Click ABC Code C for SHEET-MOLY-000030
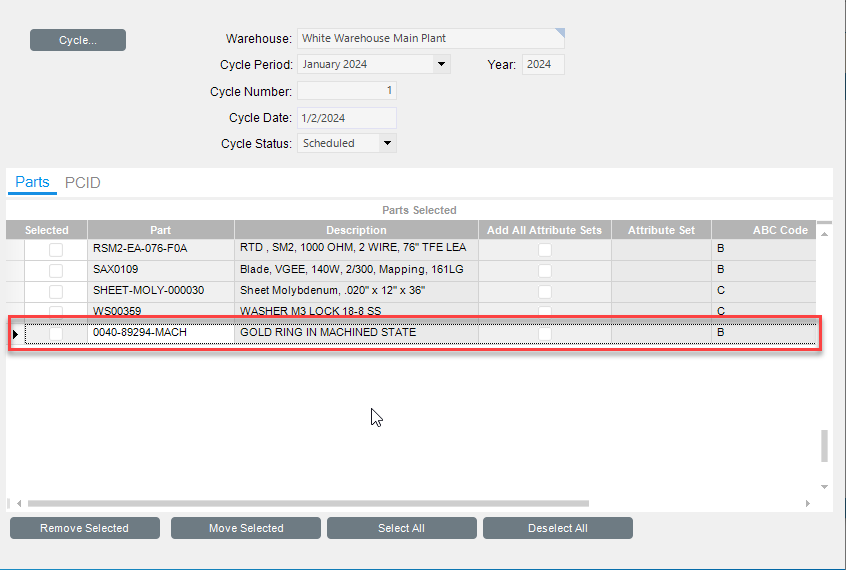Screen dimensions: 846x570 (x=764, y=291)
